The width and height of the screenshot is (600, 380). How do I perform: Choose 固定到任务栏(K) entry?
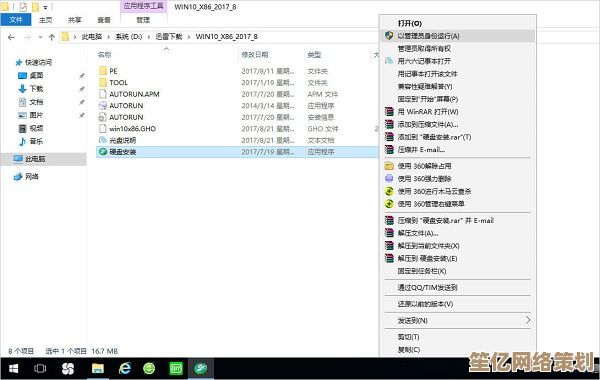point(422,271)
